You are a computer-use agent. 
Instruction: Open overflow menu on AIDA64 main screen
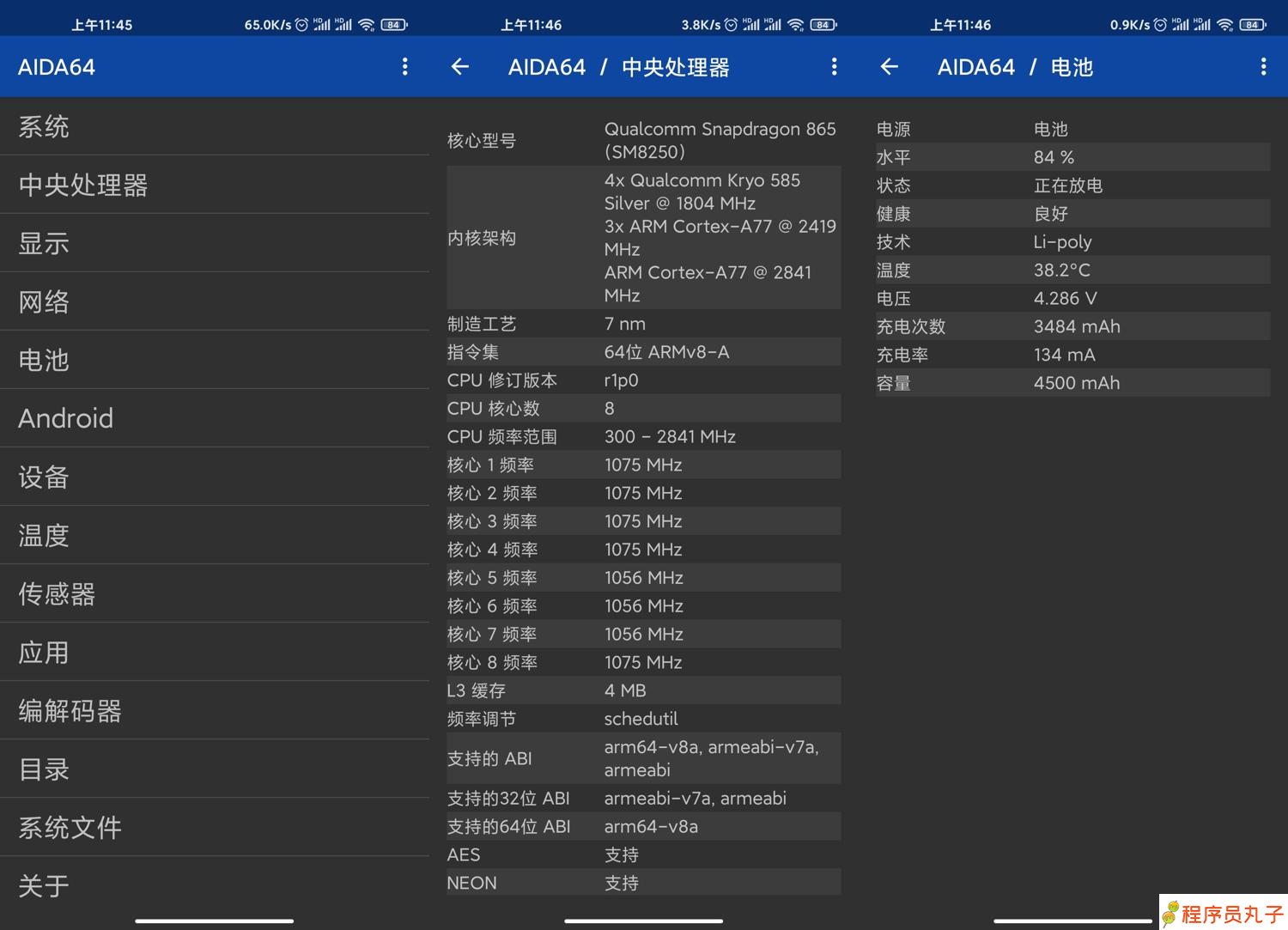(404, 67)
